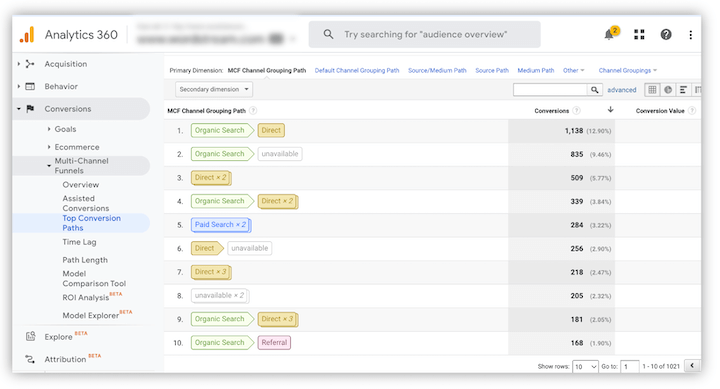Switch to the pivot view icon
The height and width of the screenshot is (389, 720).
pos(697,90)
